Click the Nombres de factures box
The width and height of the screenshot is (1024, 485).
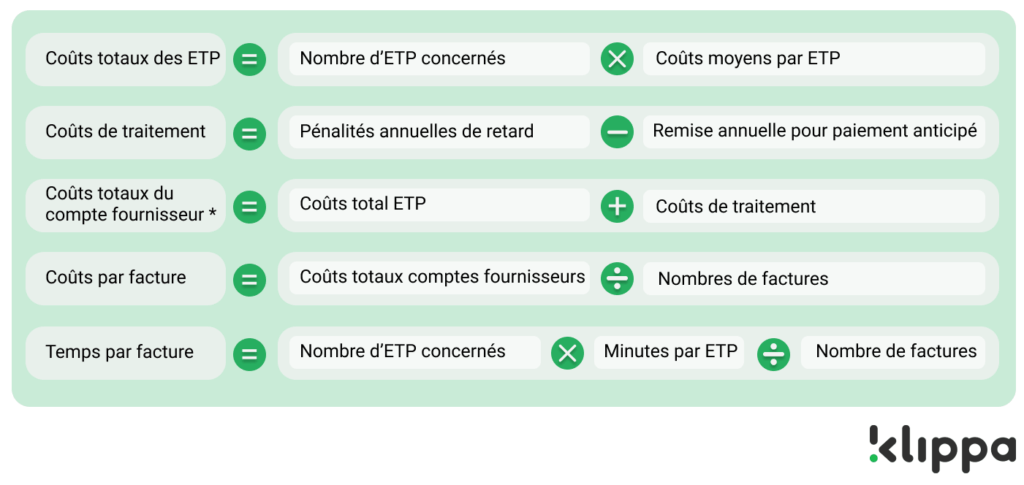click(x=814, y=279)
